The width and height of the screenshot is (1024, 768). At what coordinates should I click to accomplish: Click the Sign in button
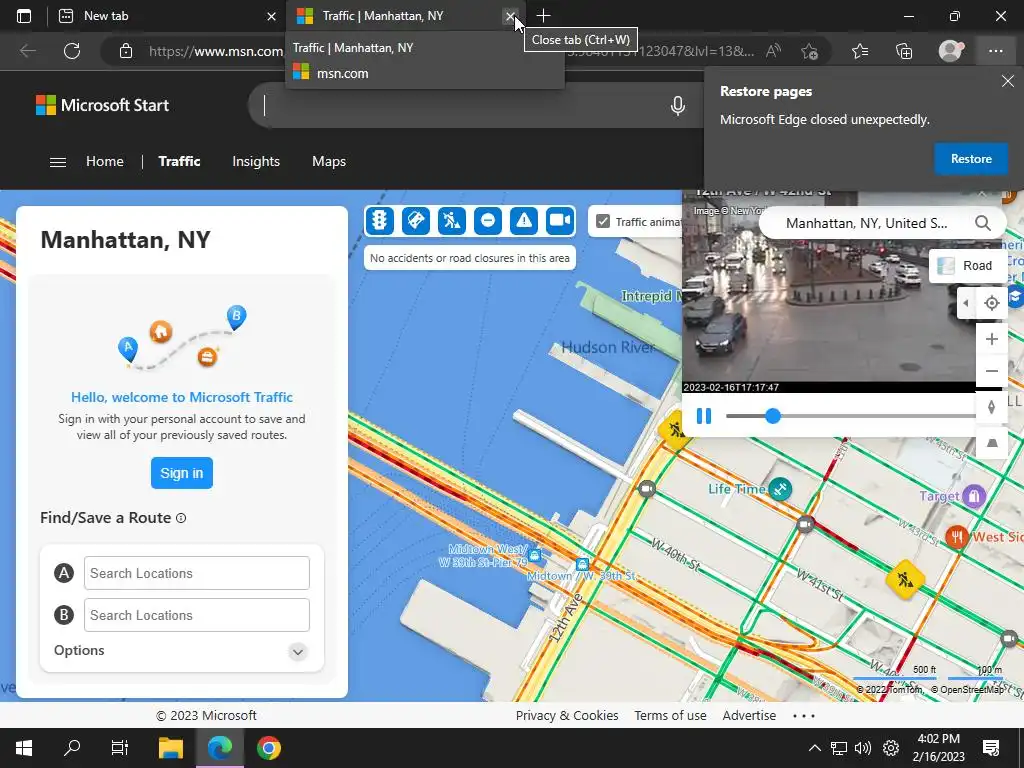182,473
